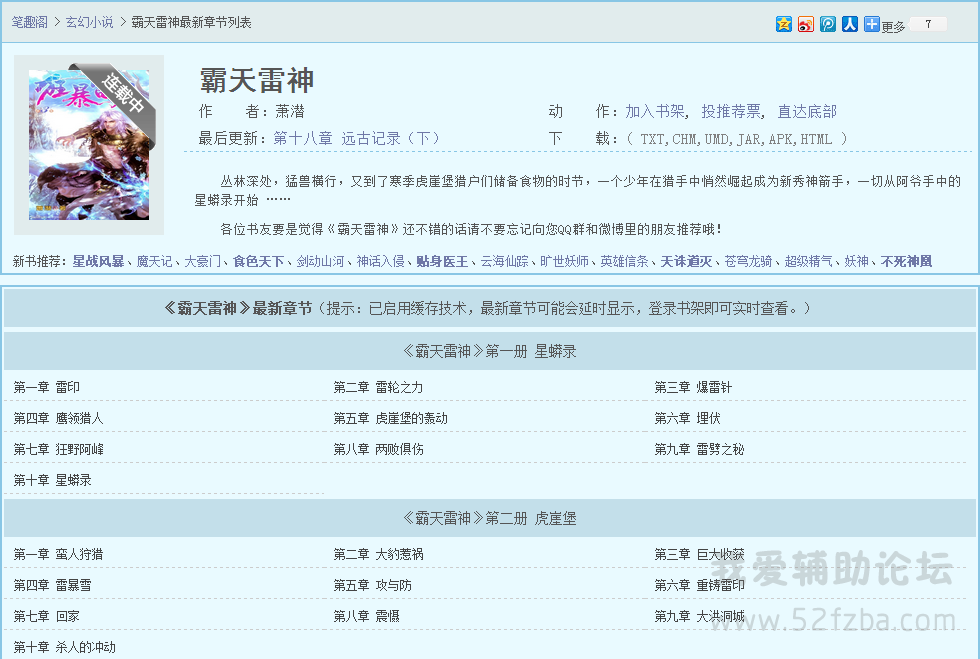Image resolution: width=980 pixels, height=659 pixels.
Task: Open the 更多 share options plus icon
Action: tap(872, 24)
